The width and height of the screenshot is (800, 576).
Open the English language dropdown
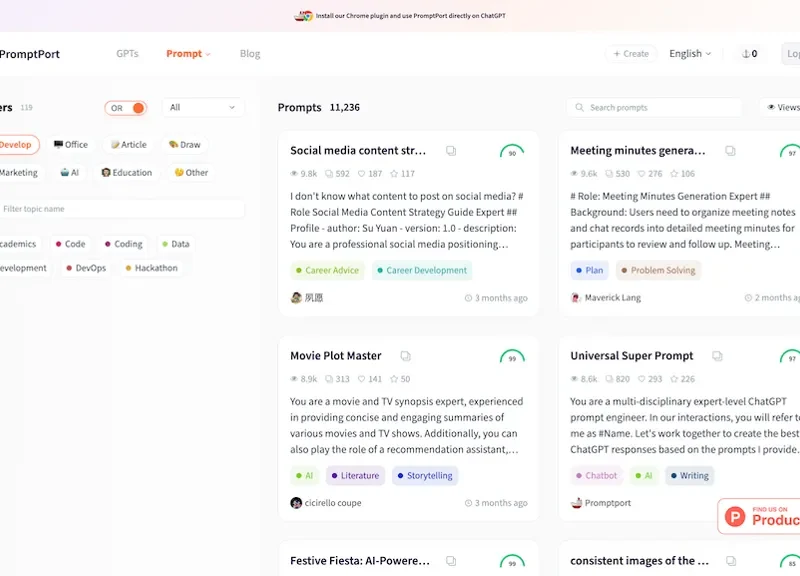(x=689, y=53)
